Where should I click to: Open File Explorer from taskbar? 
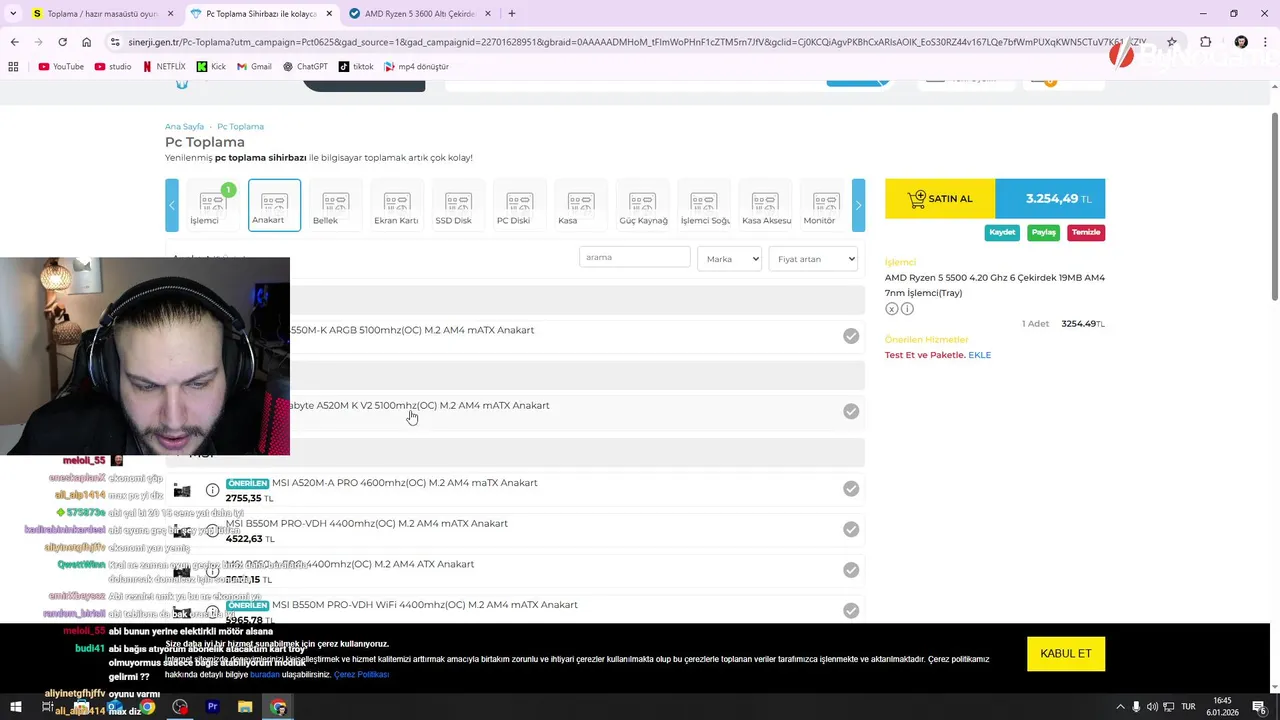click(x=245, y=707)
